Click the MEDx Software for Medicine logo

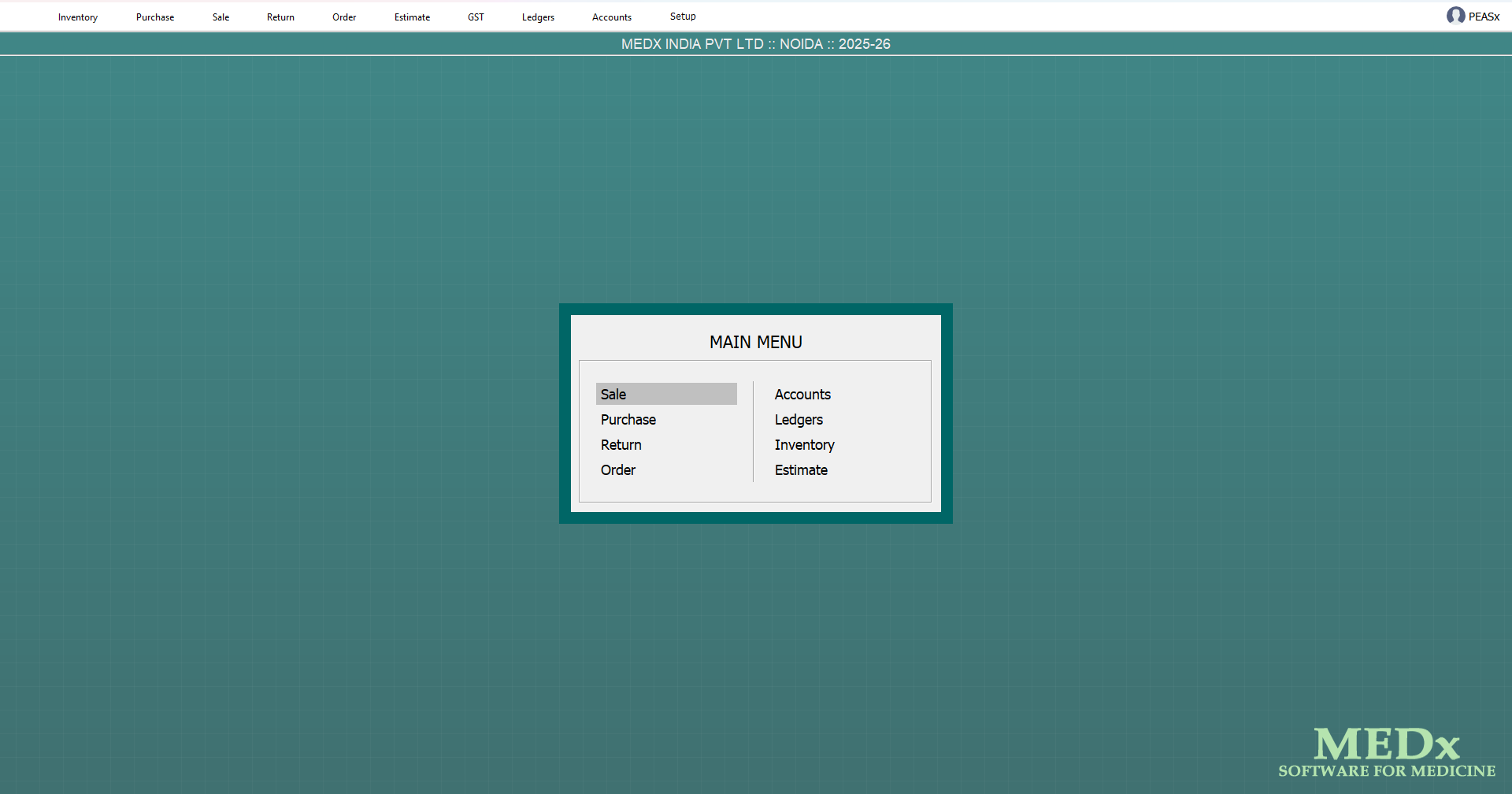tap(1386, 752)
